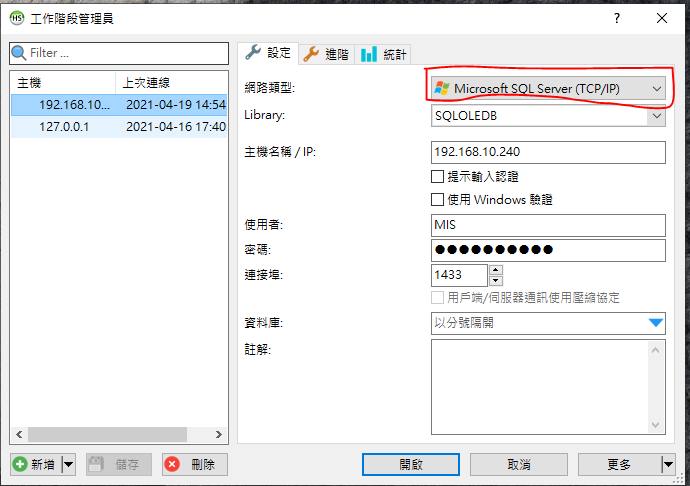Image resolution: width=690 pixels, height=486 pixels.
Task: Check the 用戶端/伺服器通訊使用壓縮協定 checkbox
Action: pos(437,298)
